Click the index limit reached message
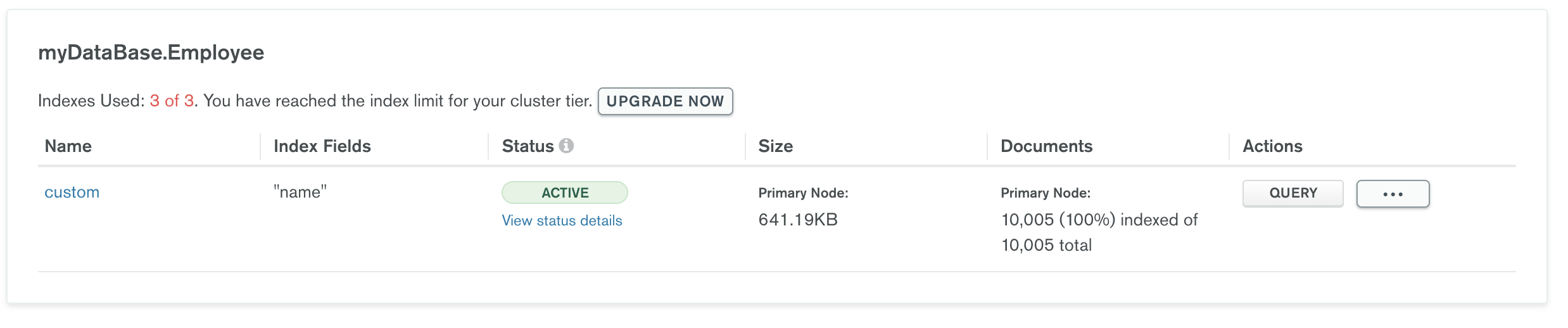The width and height of the screenshot is (1568, 328). coord(398,101)
